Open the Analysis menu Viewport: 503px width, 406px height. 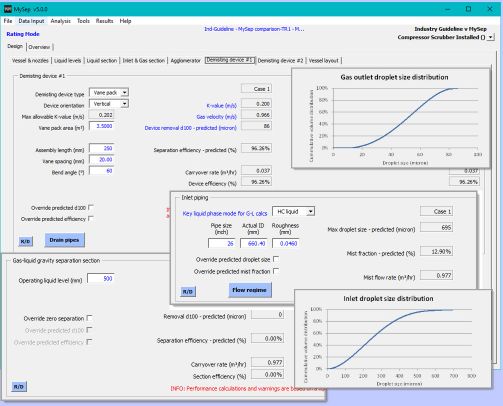point(61,21)
